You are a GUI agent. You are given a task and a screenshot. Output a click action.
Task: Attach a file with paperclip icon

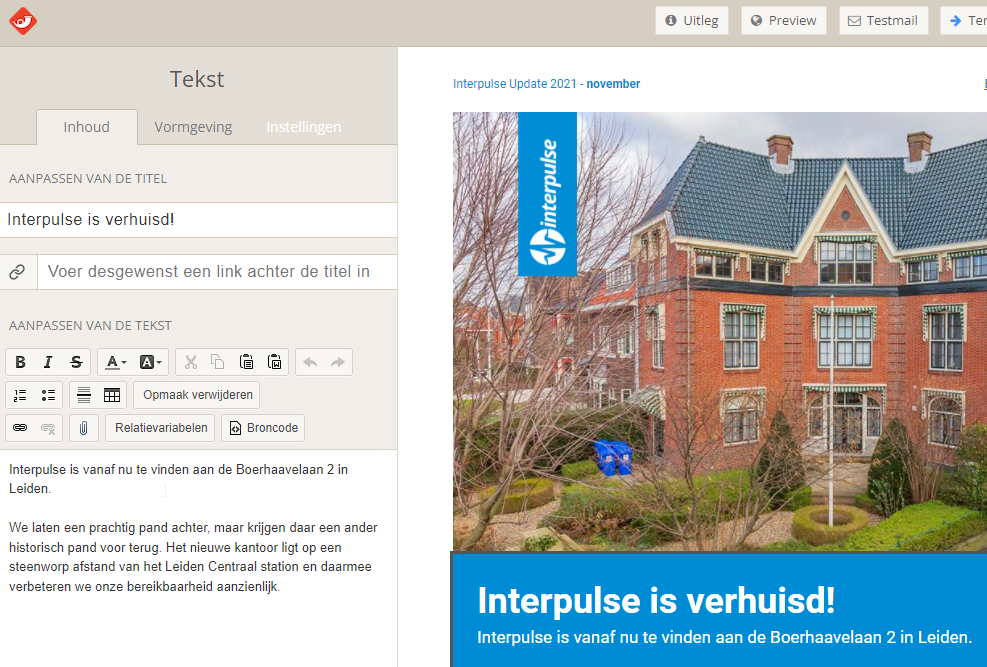(x=84, y=428)
